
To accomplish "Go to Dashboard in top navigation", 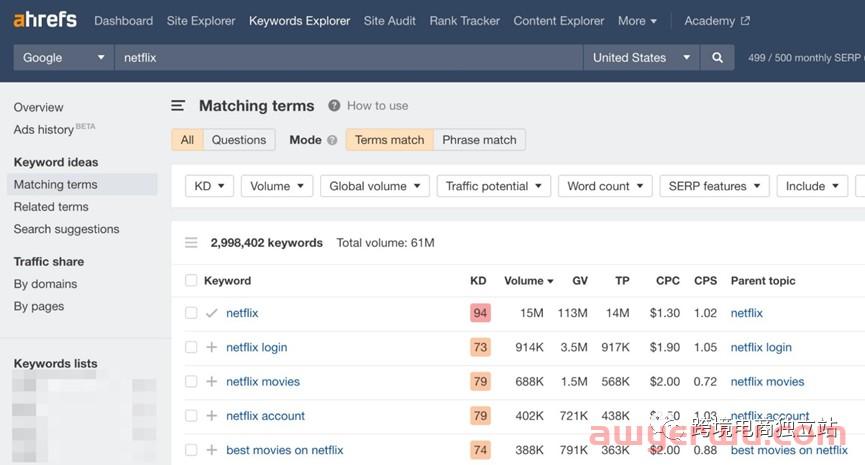I will (x=124, y=21).
